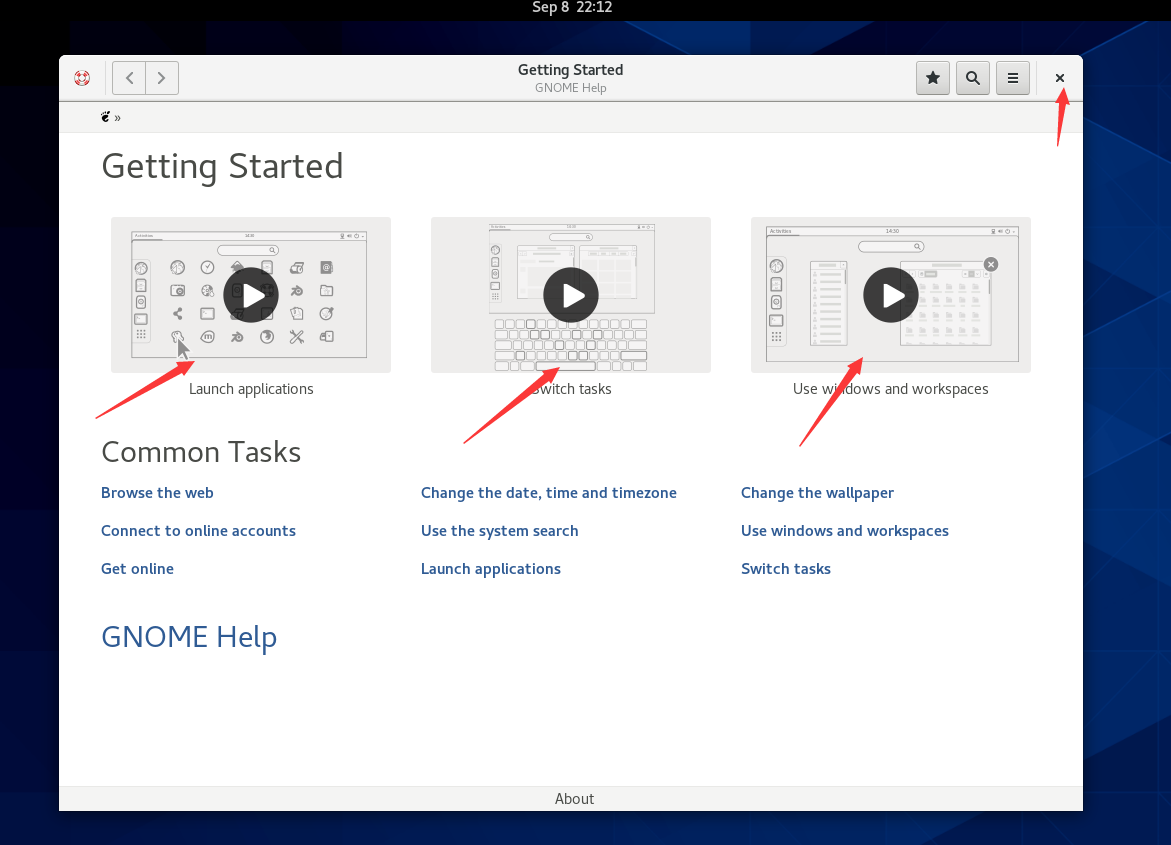
Task: Open Connect to online accounts link
Action: click(198, 531)
